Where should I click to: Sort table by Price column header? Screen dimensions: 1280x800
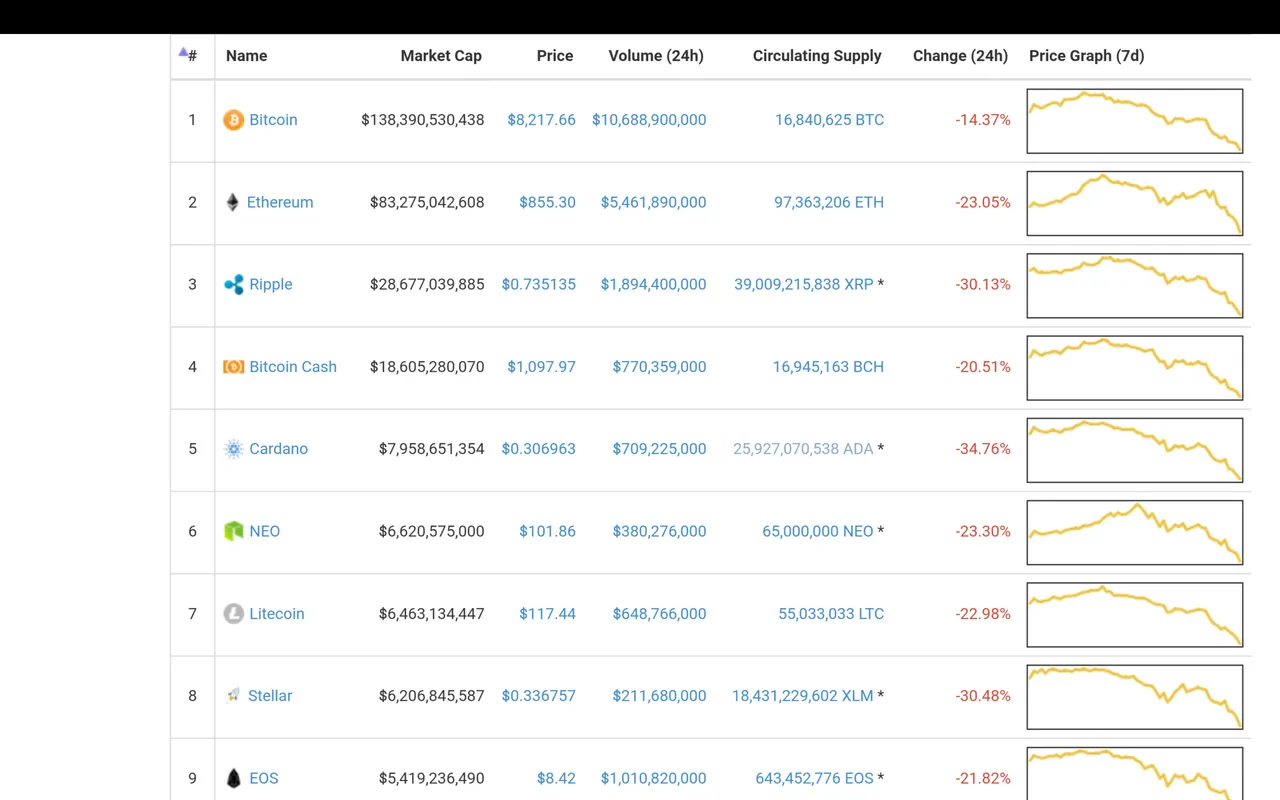pyautogui.click(x=555, y=56)
